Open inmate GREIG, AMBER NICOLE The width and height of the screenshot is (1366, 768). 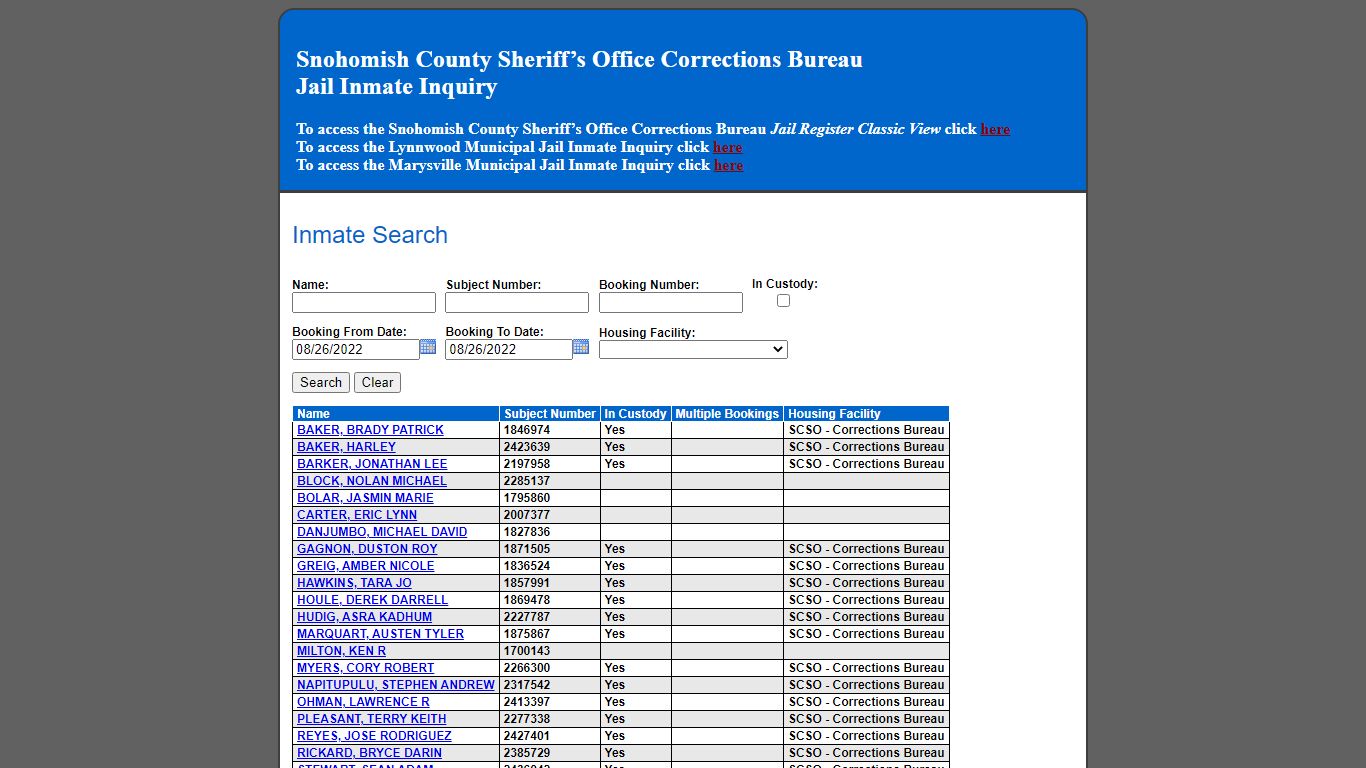tap(366, 566)
